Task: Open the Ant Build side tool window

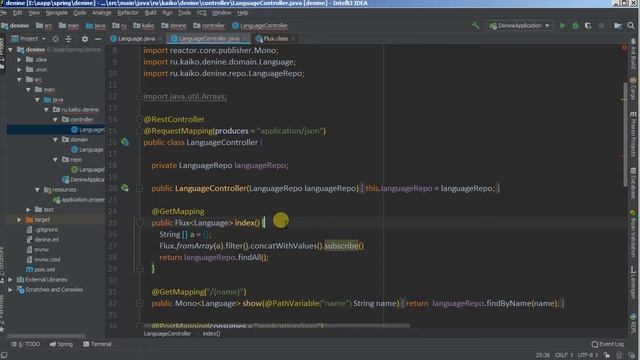Action: [x=633, y=54]
